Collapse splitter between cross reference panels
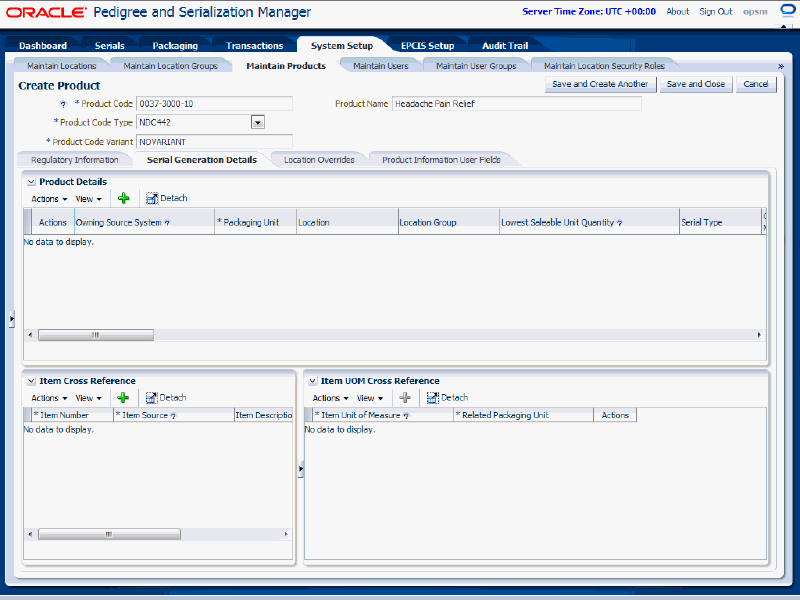The height and width of the screenshot is (600, 800). point(301,468)
